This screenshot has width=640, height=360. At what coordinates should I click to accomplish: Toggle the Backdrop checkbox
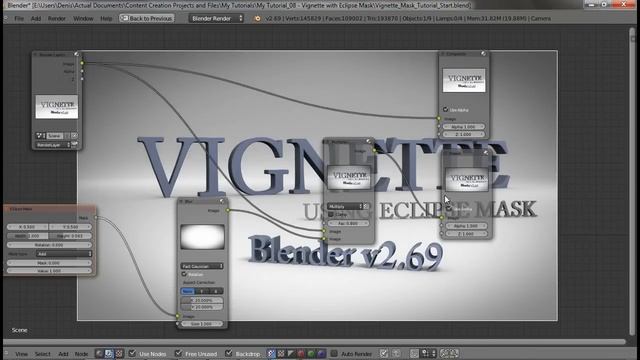(229, 353)
